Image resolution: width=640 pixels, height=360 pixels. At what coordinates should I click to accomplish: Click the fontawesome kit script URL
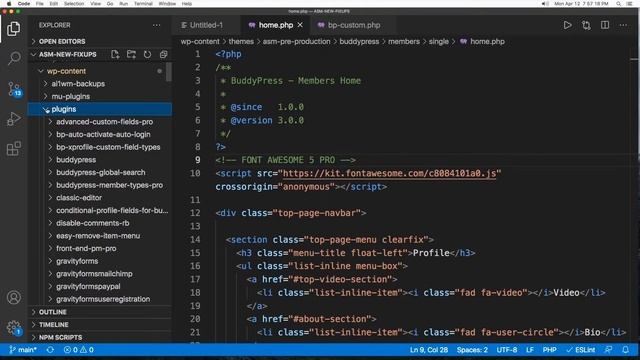[x=389, y=173]
